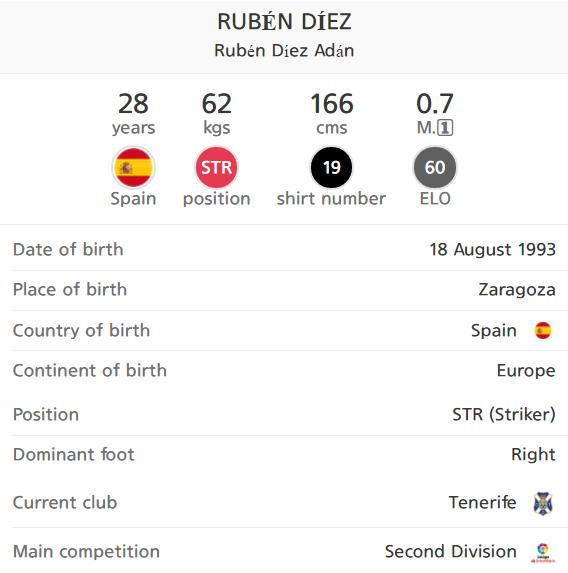
Task: Click the Right dominant foot value
Action: coord(533,455)
